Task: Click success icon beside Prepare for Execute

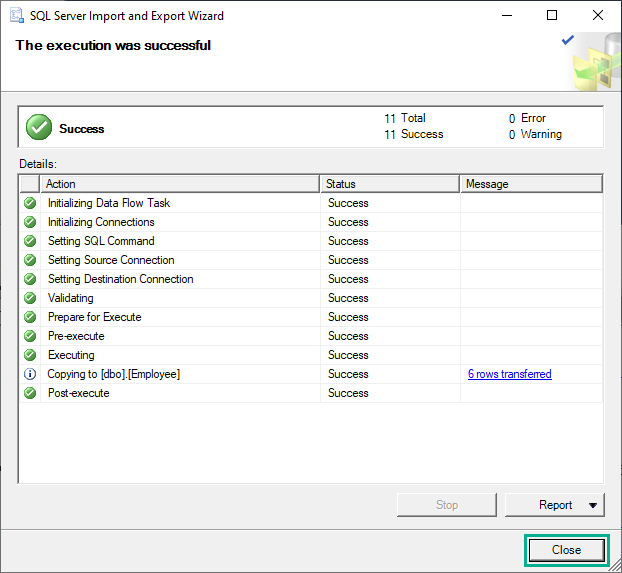Action: [30, 317]
